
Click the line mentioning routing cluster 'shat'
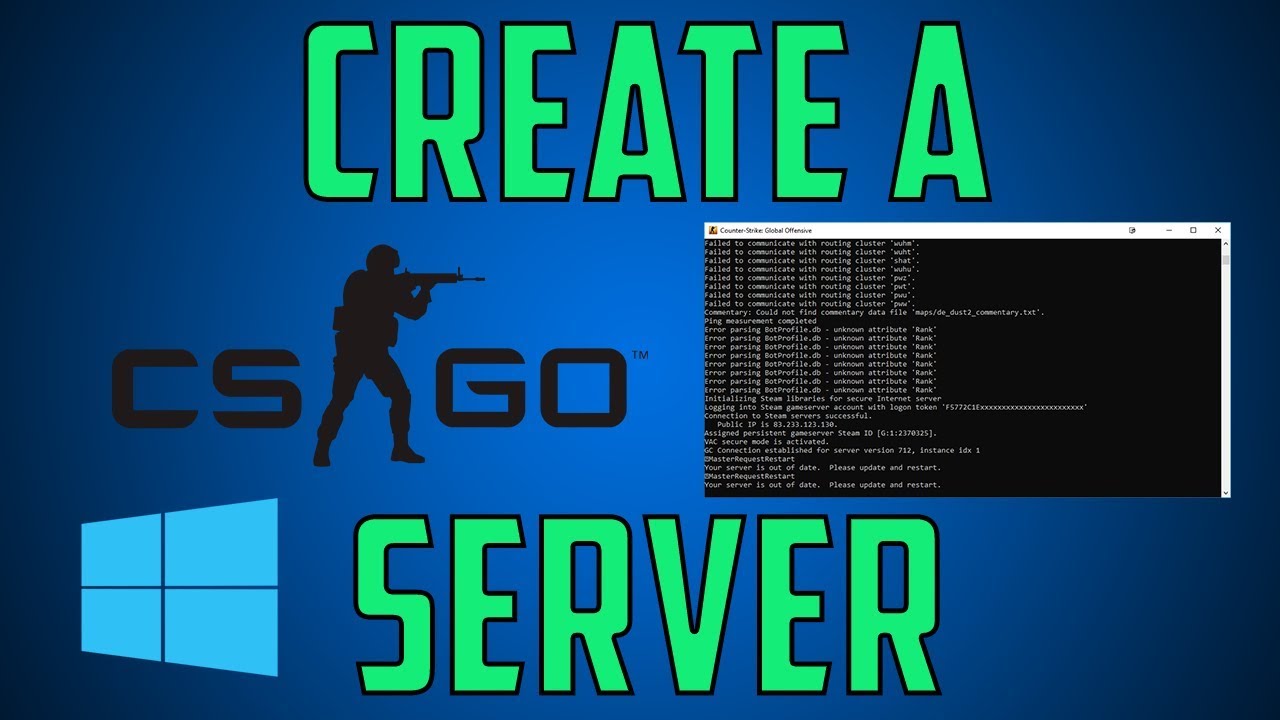click(x=812, y=261)
